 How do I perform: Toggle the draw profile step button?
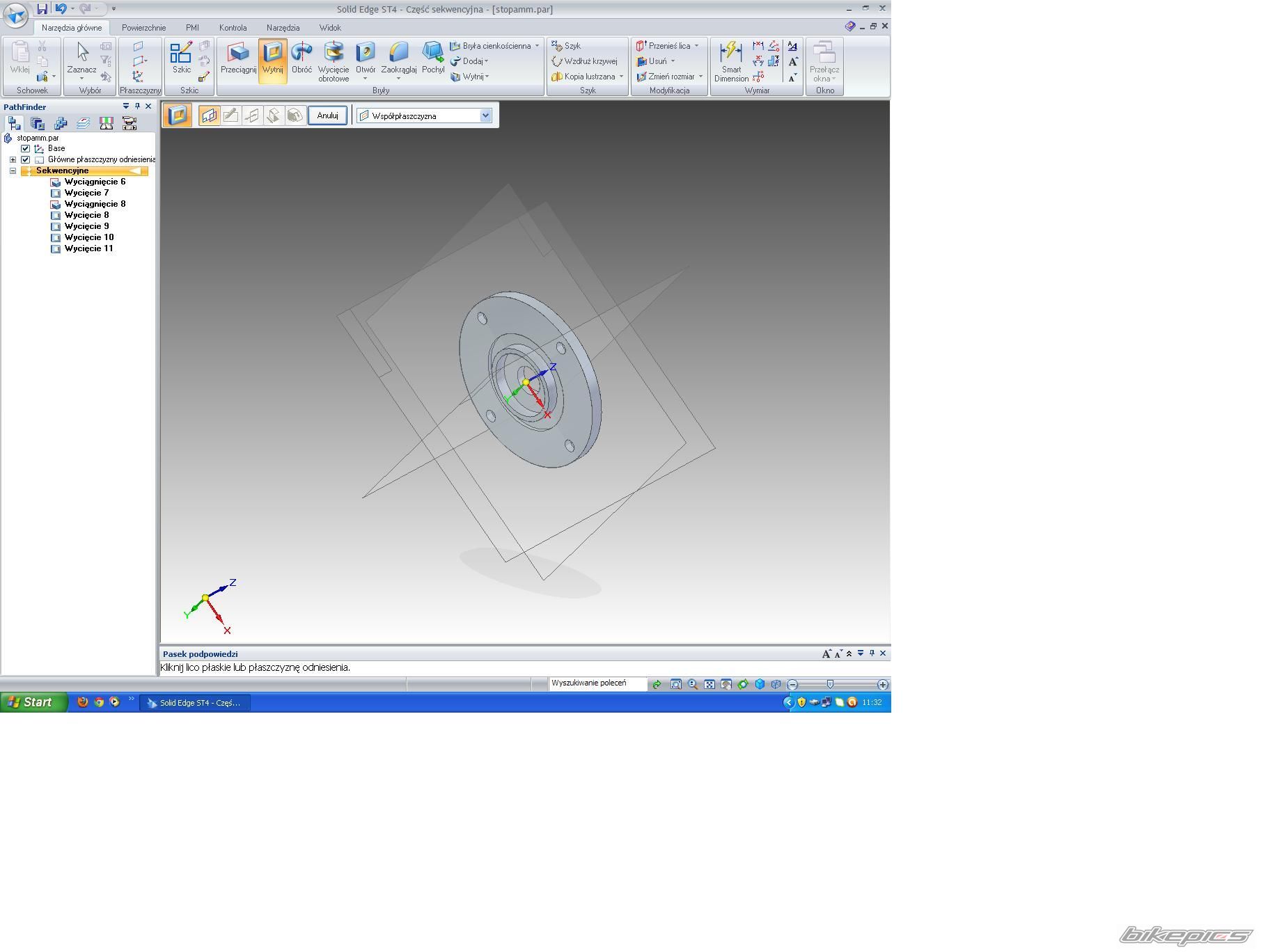tap(230, 116)
